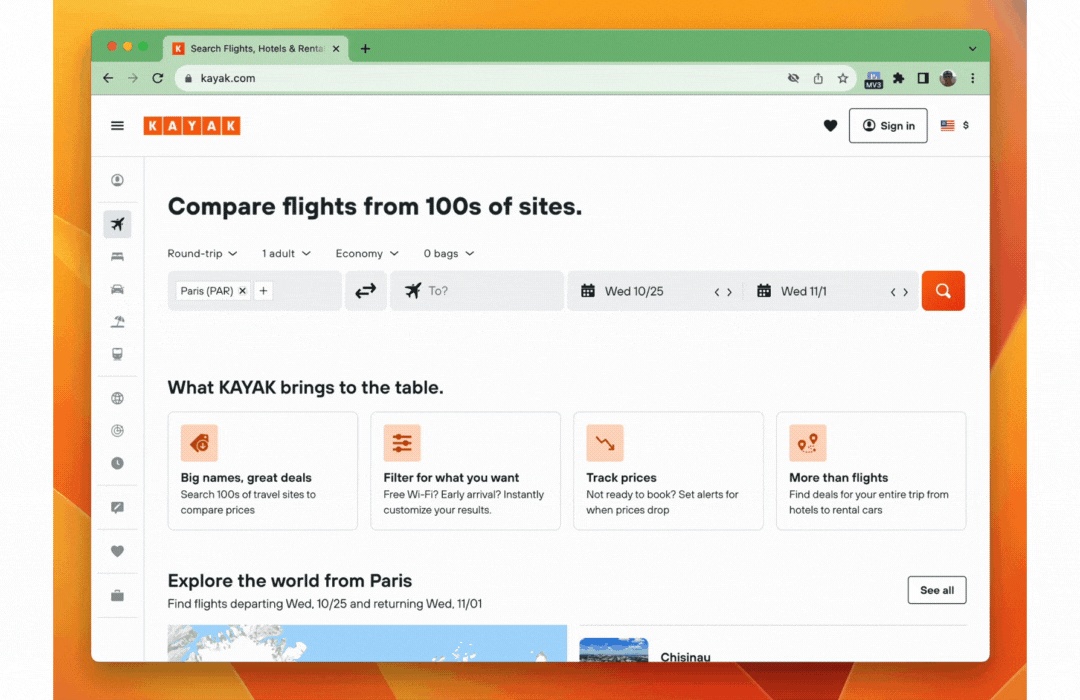Click the To? destination field
The width and height of the screenshot is (1080, 700).
click(x=477, y=291)
